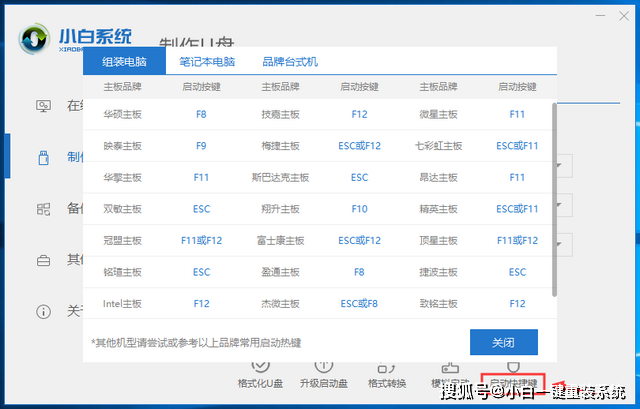Select the 华硕主板 cell
Image resolution: width=640 pixels, height=409 pixels.
coord(122,114)
